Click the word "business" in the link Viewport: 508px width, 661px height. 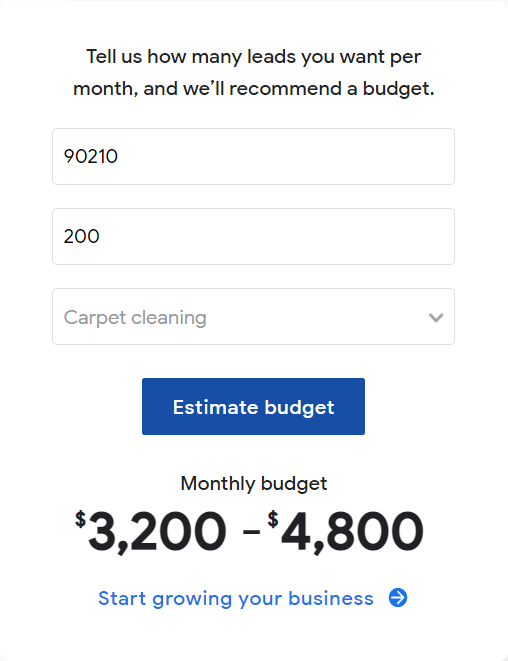pyautogui.click(x=331, y=598)
